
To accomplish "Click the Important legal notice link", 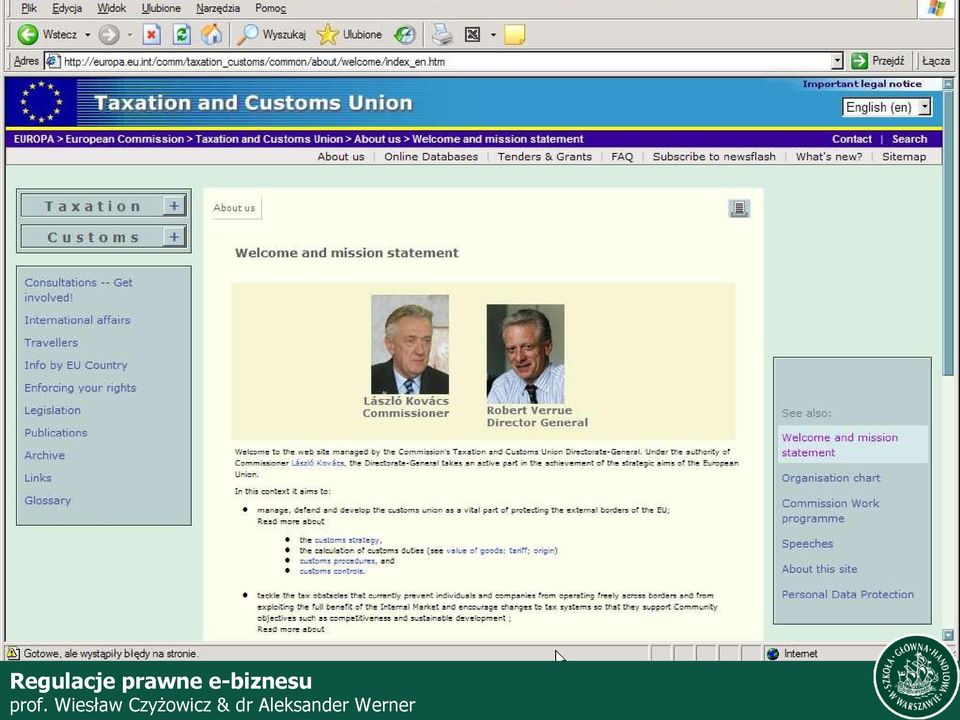I will click(862, 84).
